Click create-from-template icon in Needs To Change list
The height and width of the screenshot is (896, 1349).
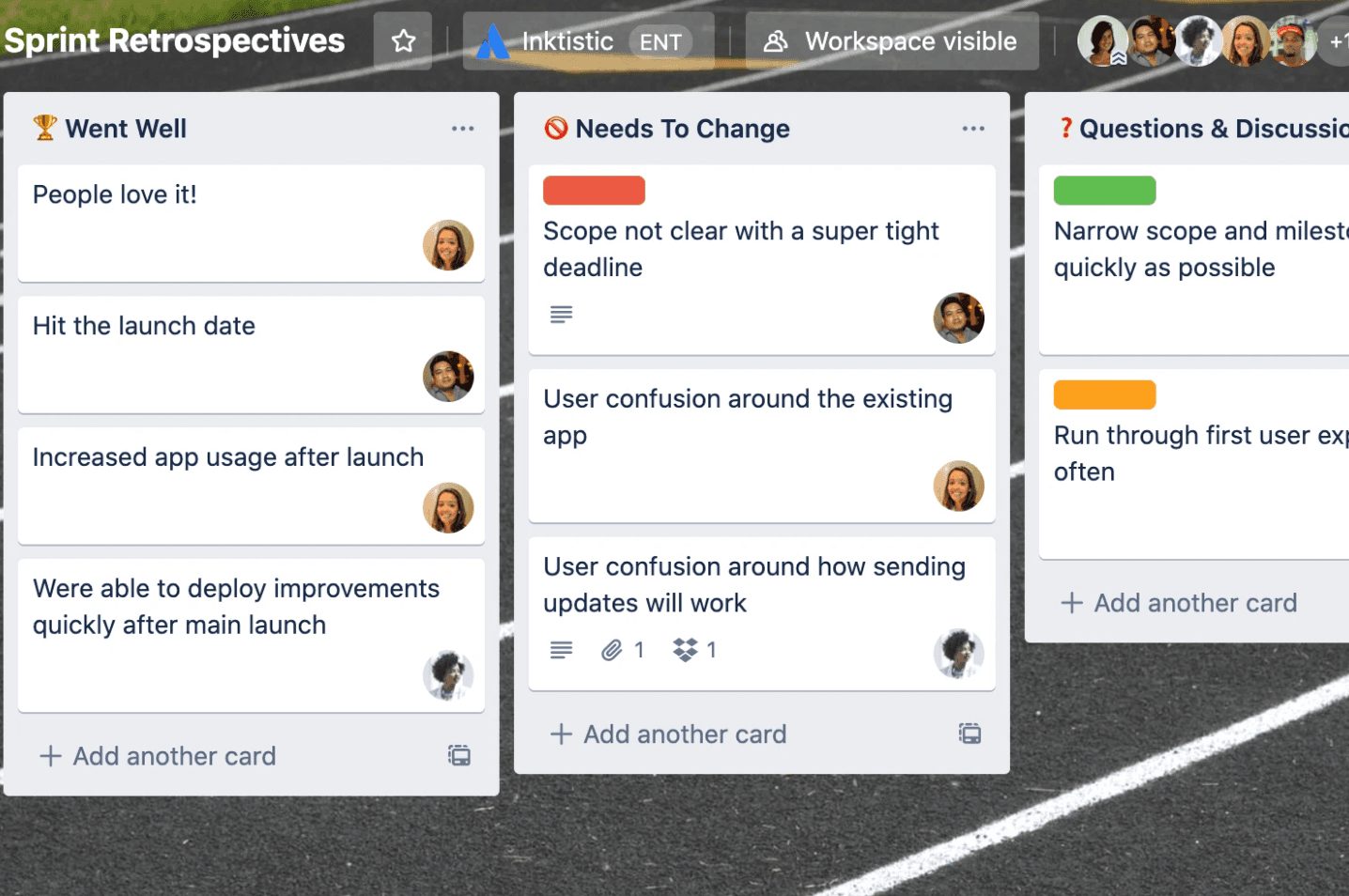click(x=969, y=734)
